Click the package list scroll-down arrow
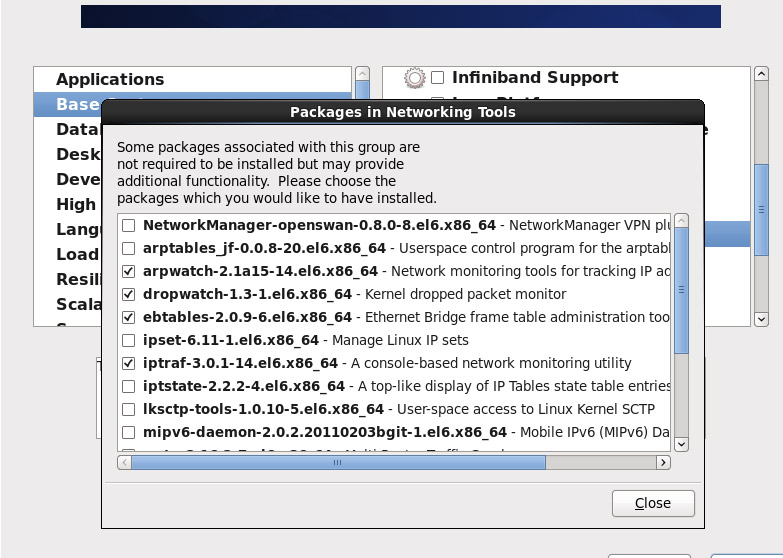Viewport: 783px width, 558px height. [682, 444]
